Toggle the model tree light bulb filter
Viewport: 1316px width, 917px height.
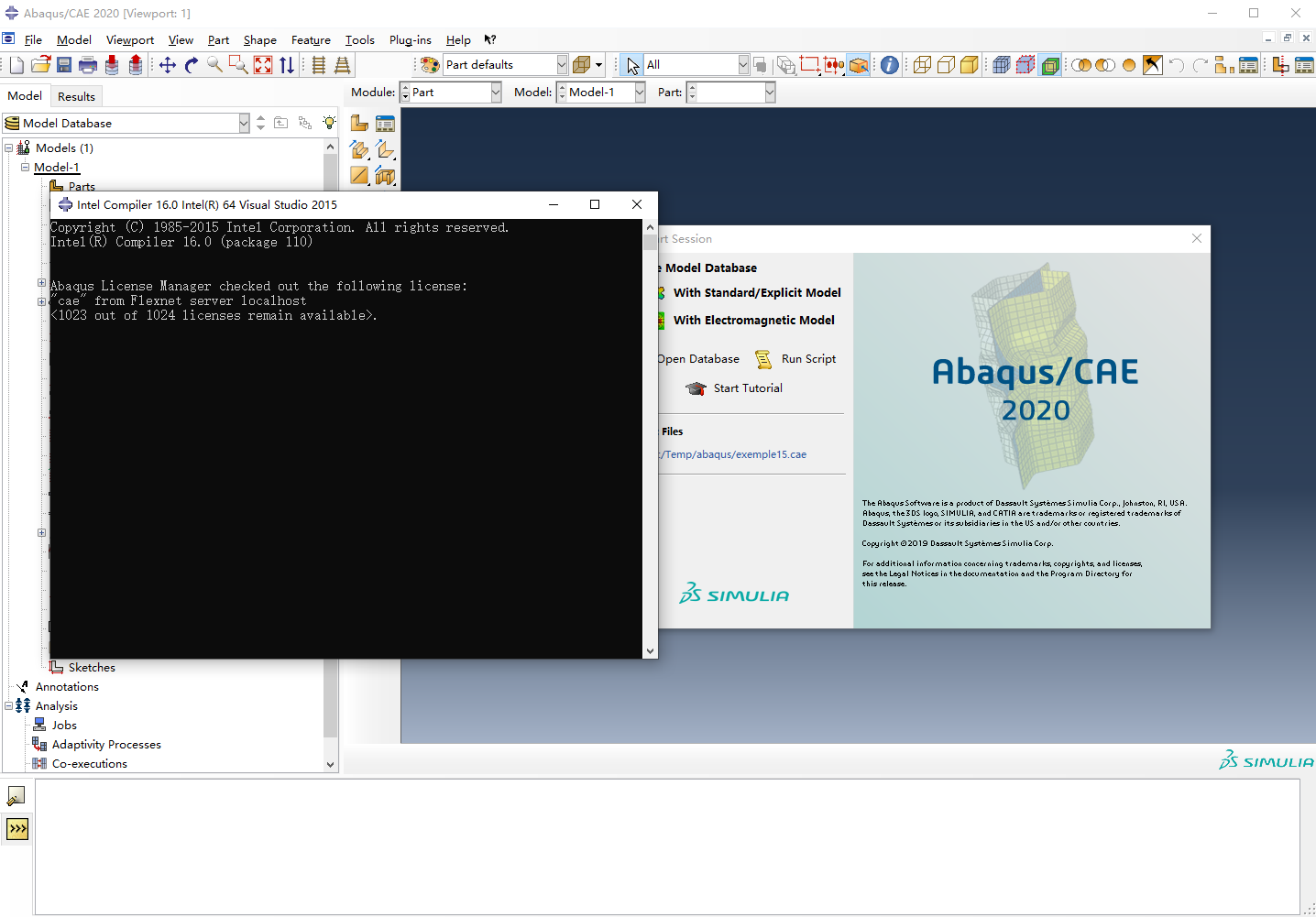(x=329, y=123)
